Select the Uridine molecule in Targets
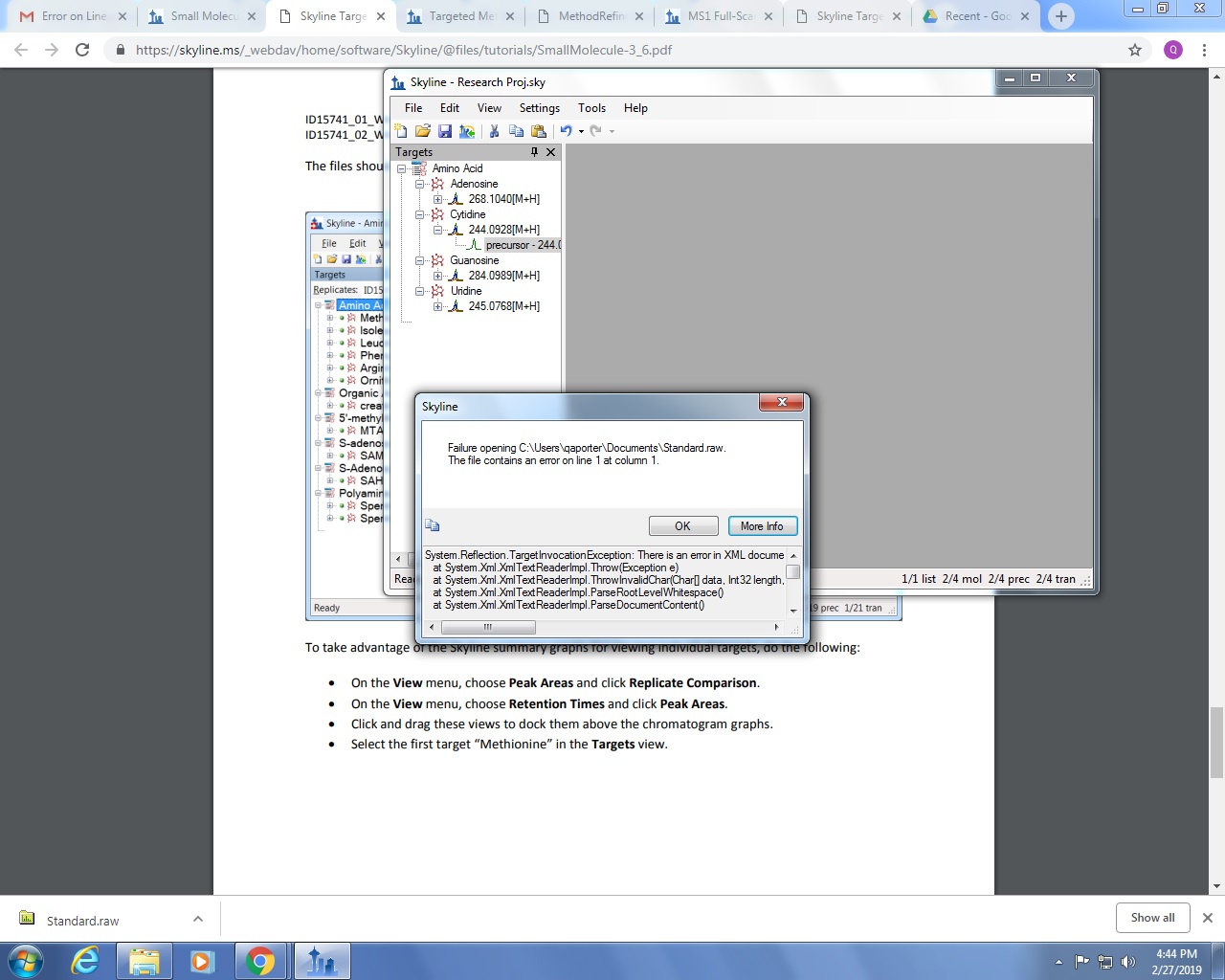 466,291
